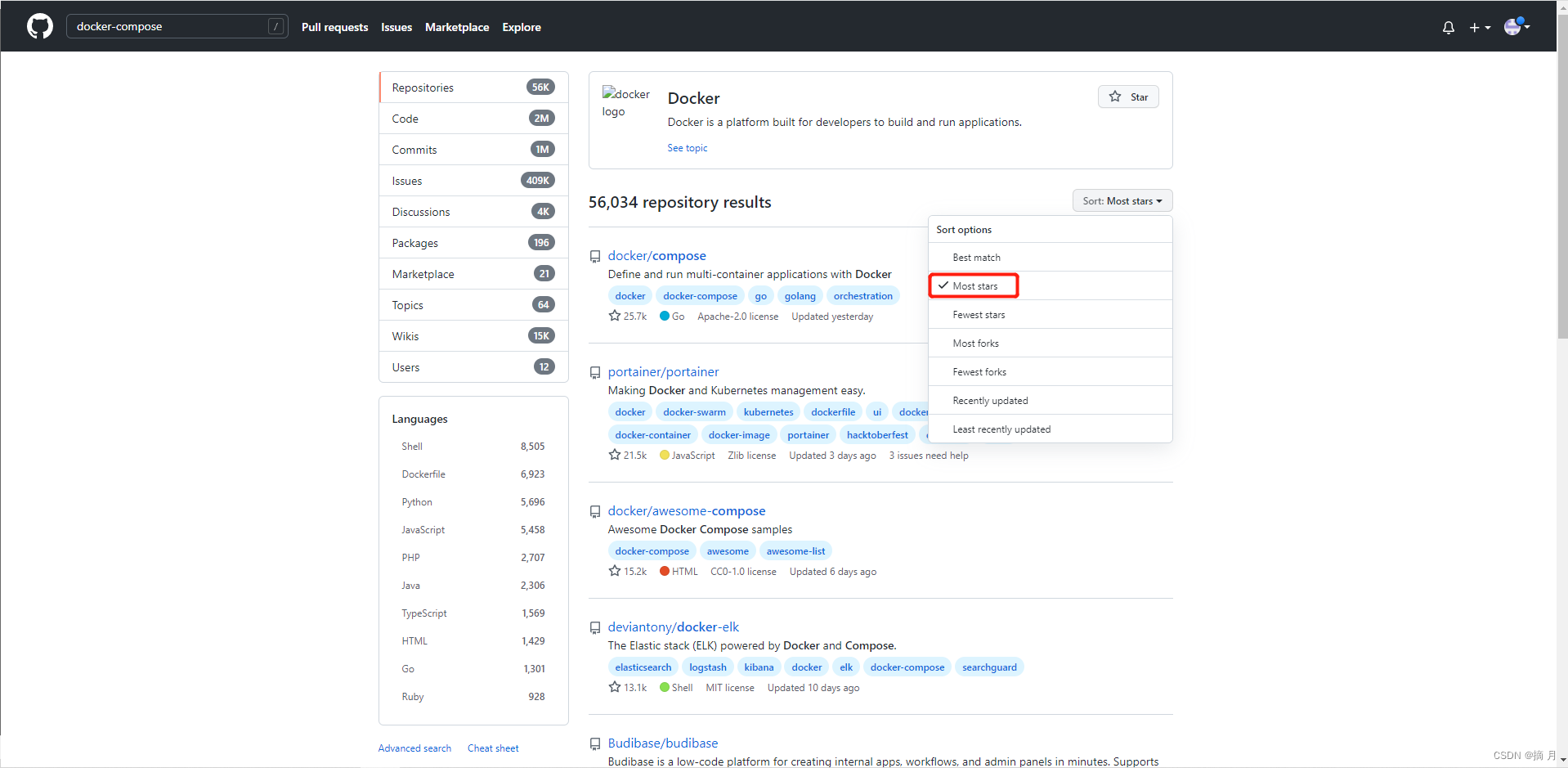Screen dimensions: 1568x768
Task: Open the GitHub home logo
Action: tap(40, 26)
